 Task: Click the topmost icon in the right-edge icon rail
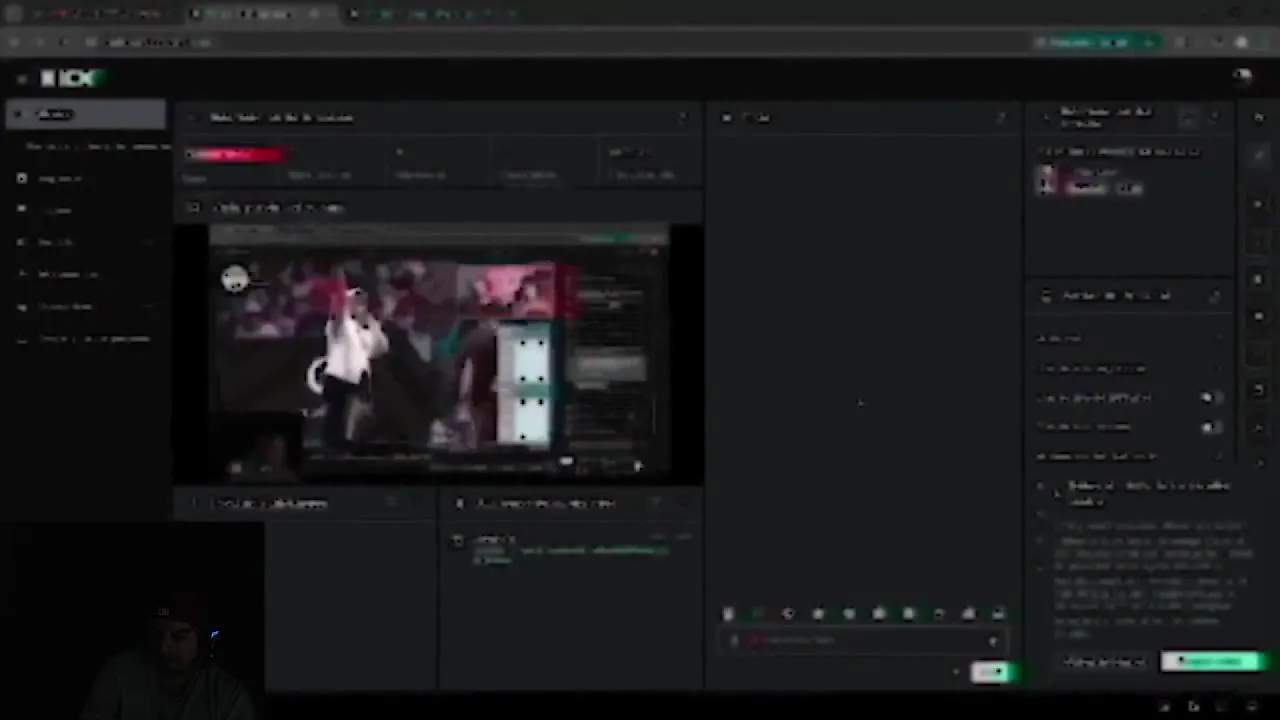coord(1258,118)
